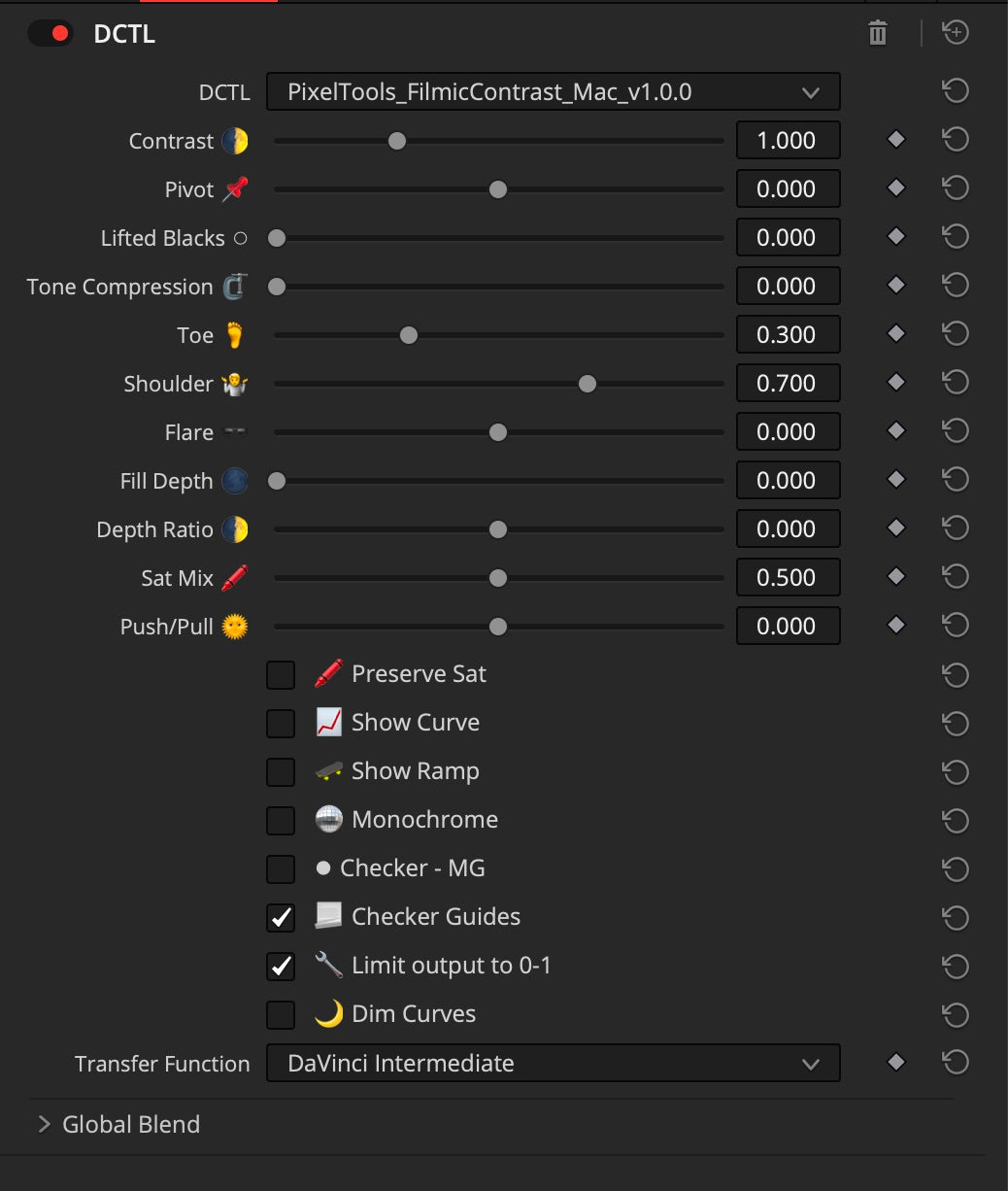The width and height of the screenshot is (1008, 1191).
Task: Delete the DCTL effect with trash icon
Action: pyautogui.click(x=878, y=34)
